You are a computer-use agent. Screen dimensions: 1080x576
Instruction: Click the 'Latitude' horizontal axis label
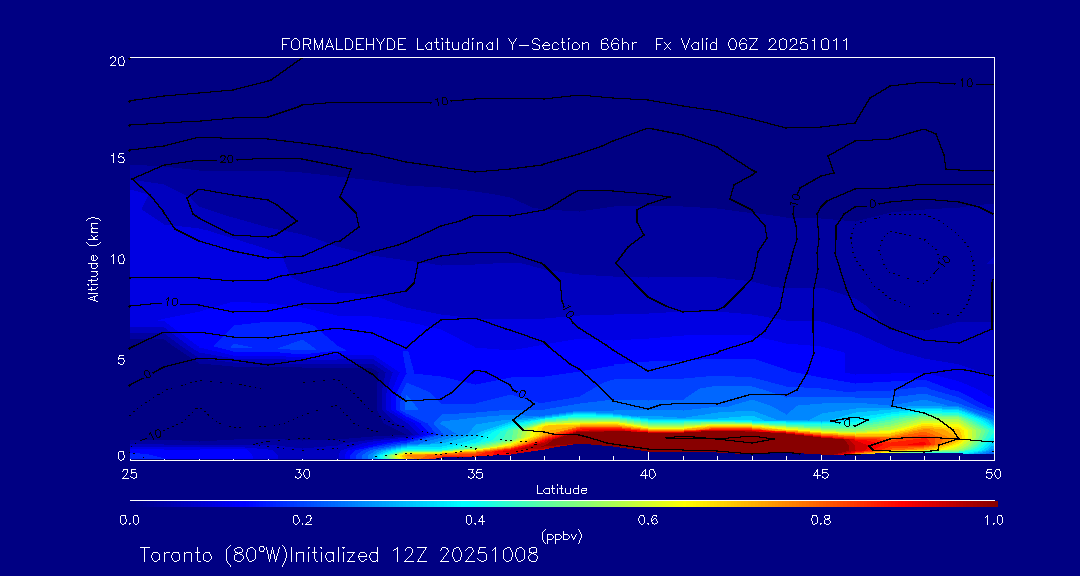pos(562,490)
